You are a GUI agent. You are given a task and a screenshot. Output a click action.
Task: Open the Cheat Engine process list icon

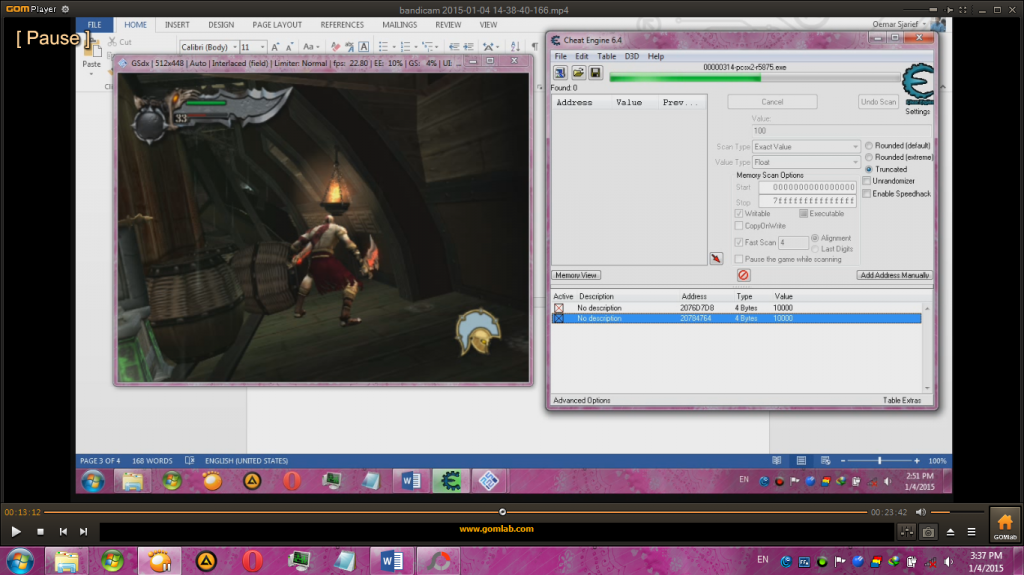coord(560,73)
